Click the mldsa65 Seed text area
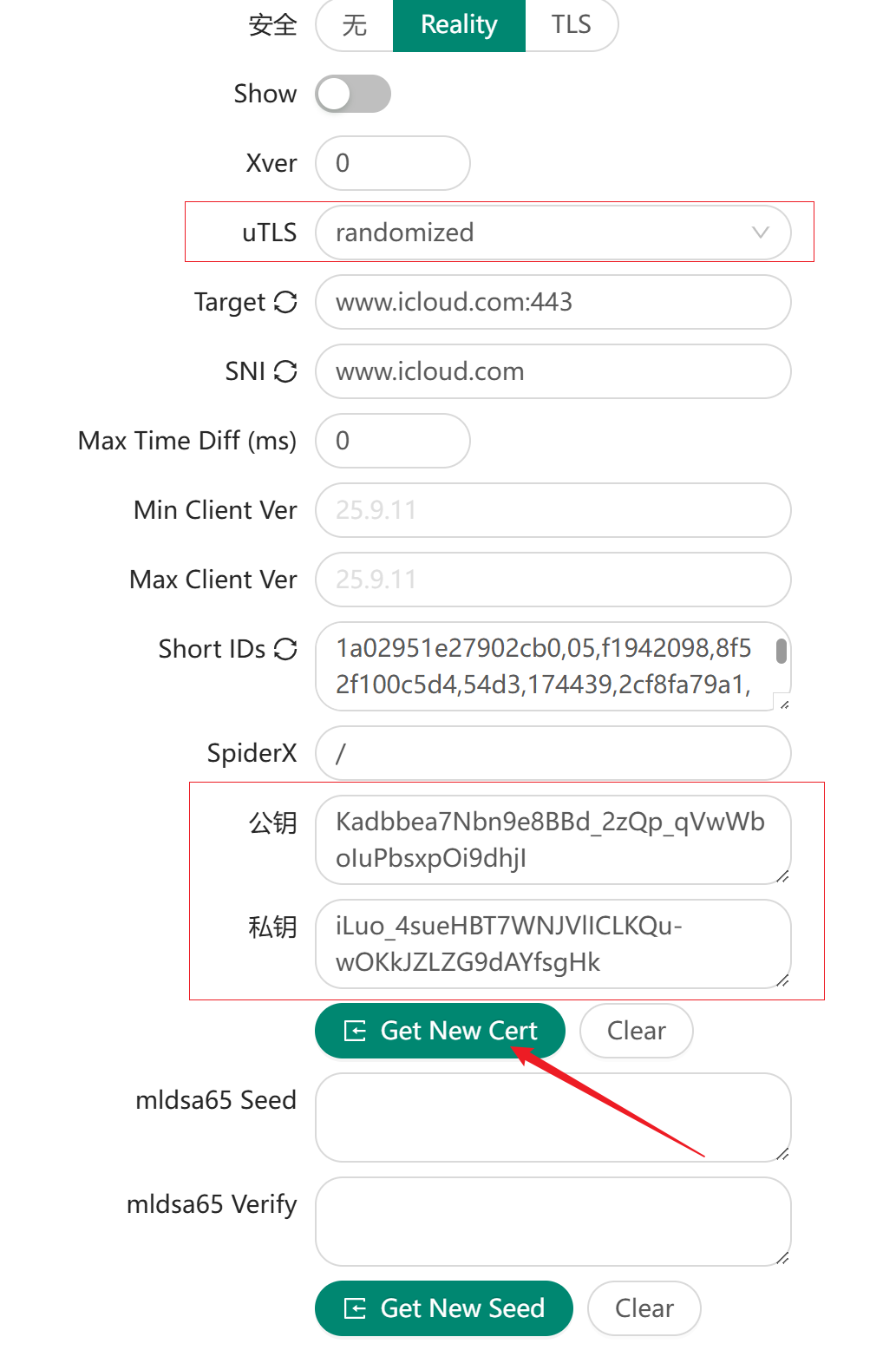This screenshot has width=896, height=1350. tap(553, 1117)
